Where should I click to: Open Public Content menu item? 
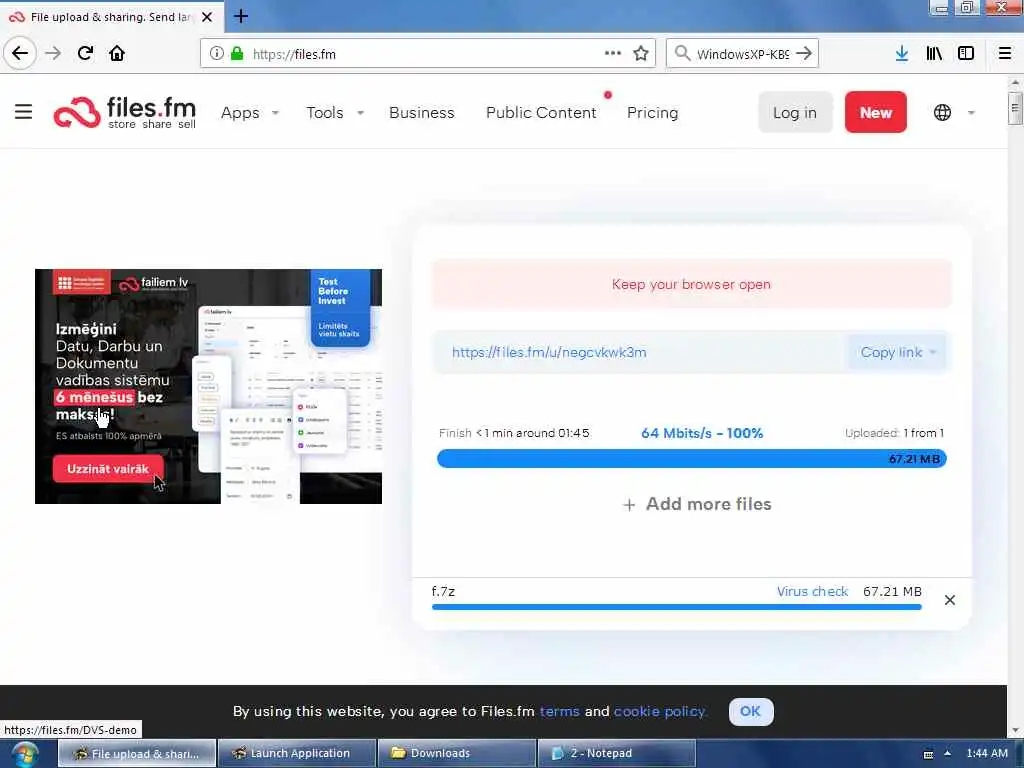tap(541, 112)
